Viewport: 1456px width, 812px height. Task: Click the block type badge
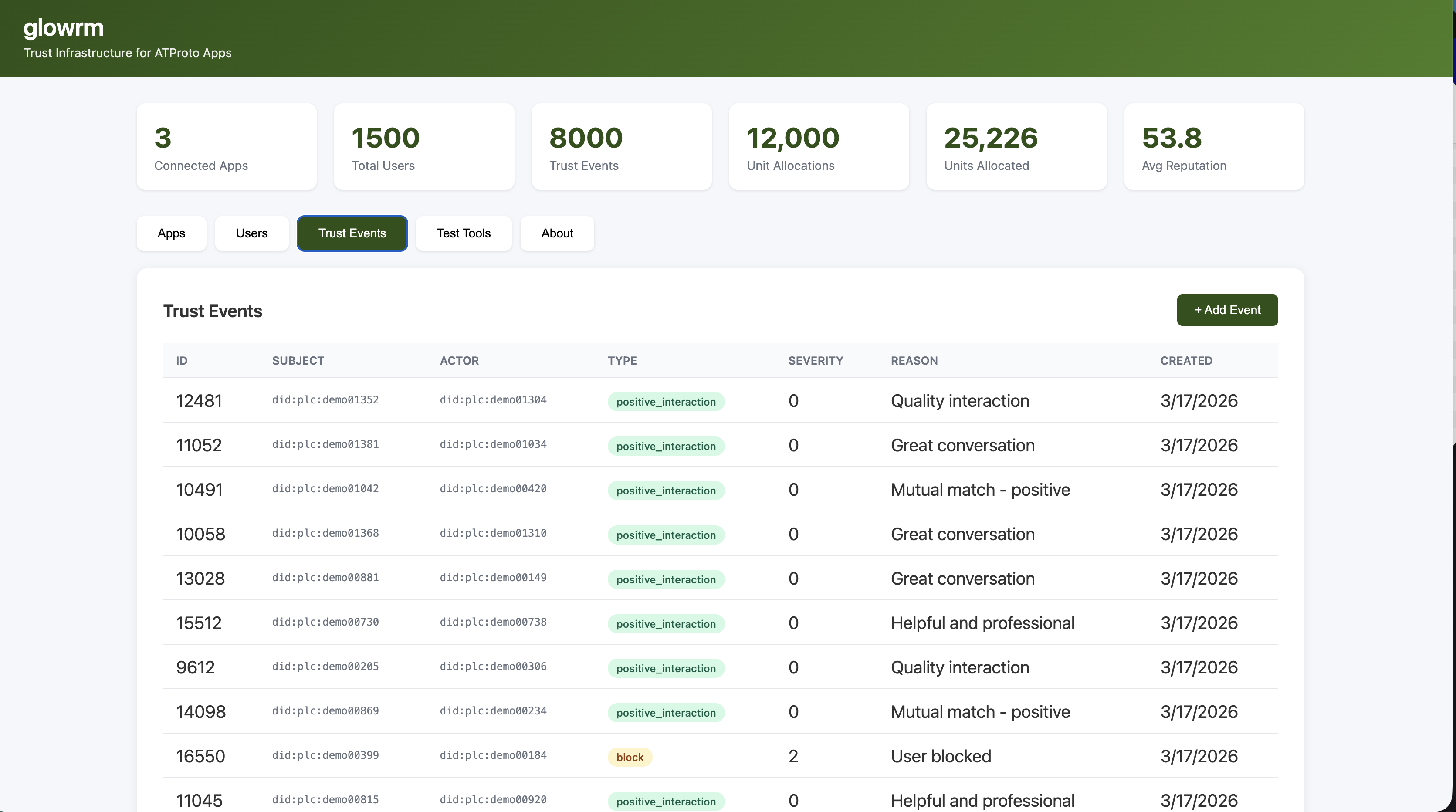[x=630, y=757]
